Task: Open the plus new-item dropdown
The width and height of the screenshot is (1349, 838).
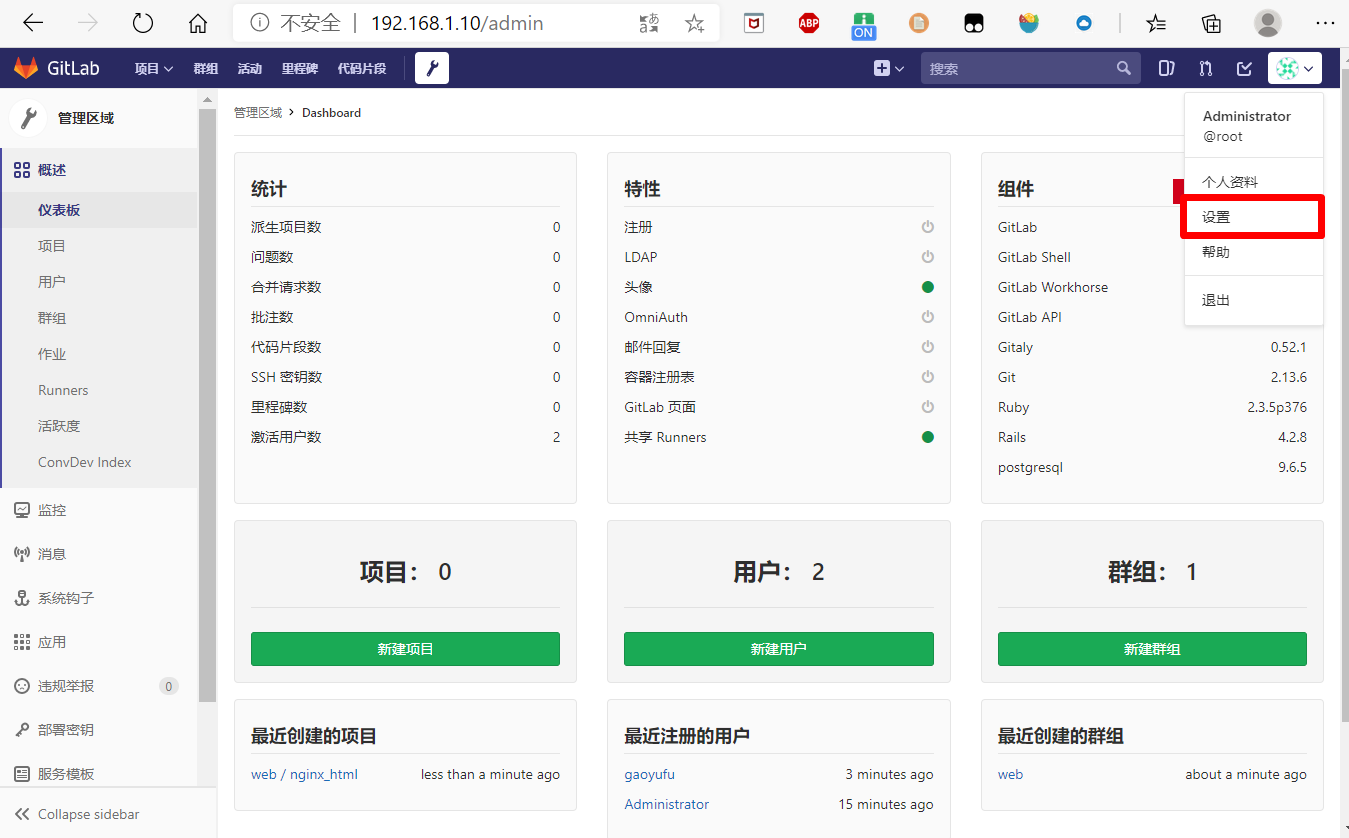Action: (888, 68)
